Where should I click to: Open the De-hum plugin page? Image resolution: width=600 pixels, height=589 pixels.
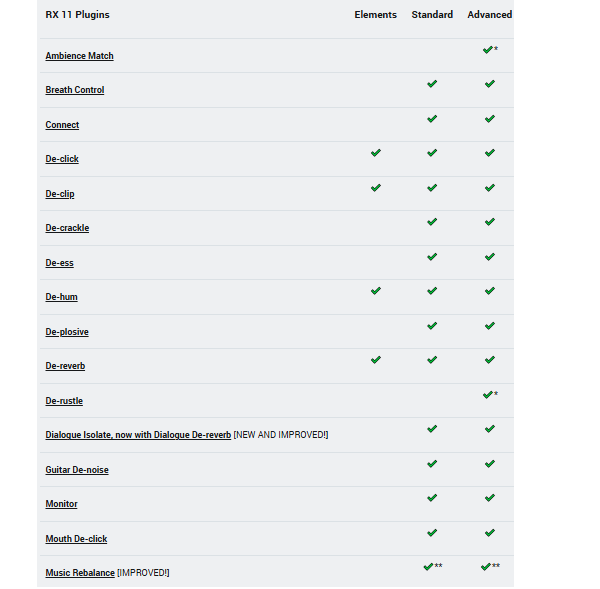point(61,297)
